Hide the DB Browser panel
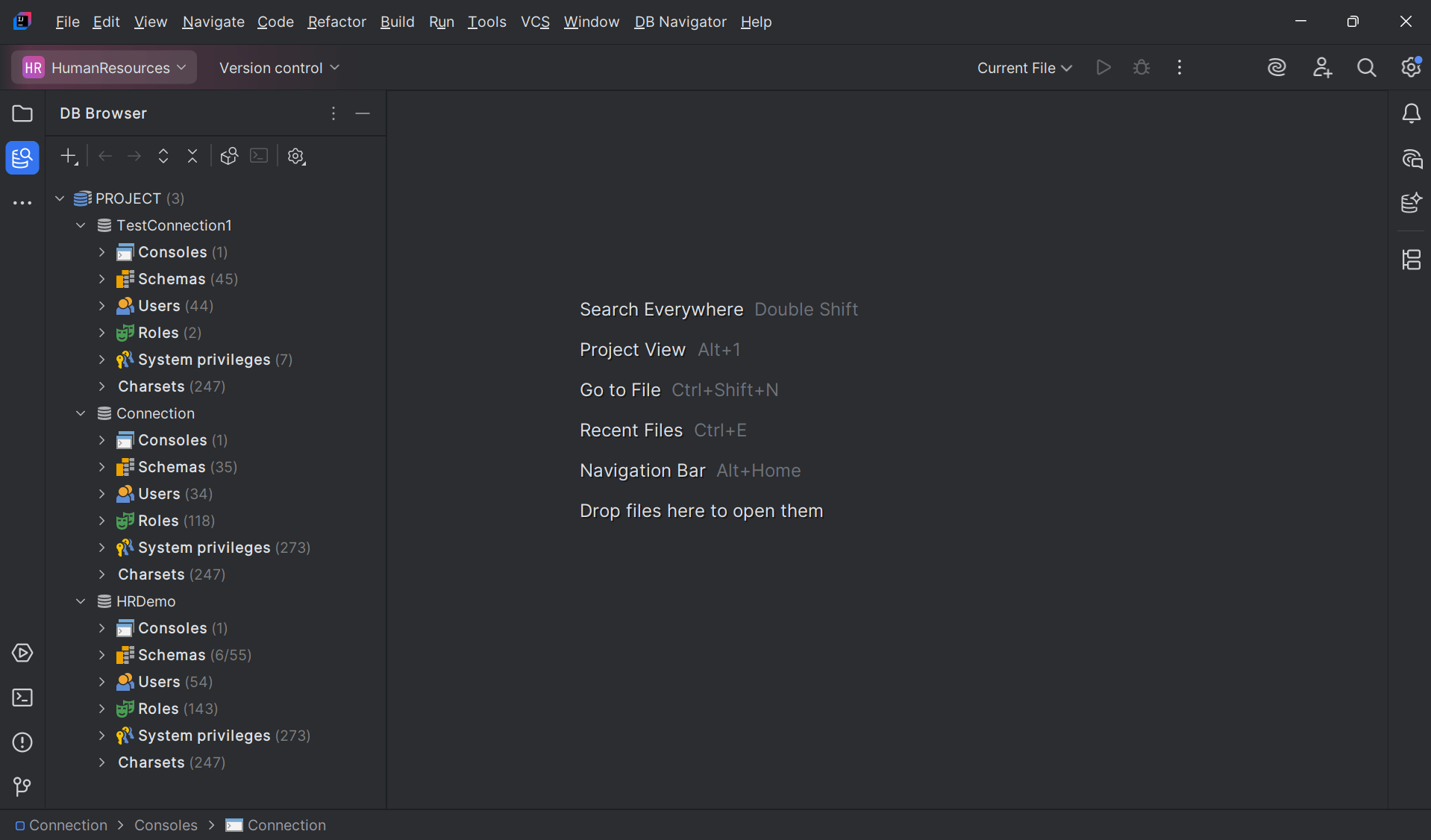Screen dimensions: 1431x840 pyautogui.click(x=363, y=113)
